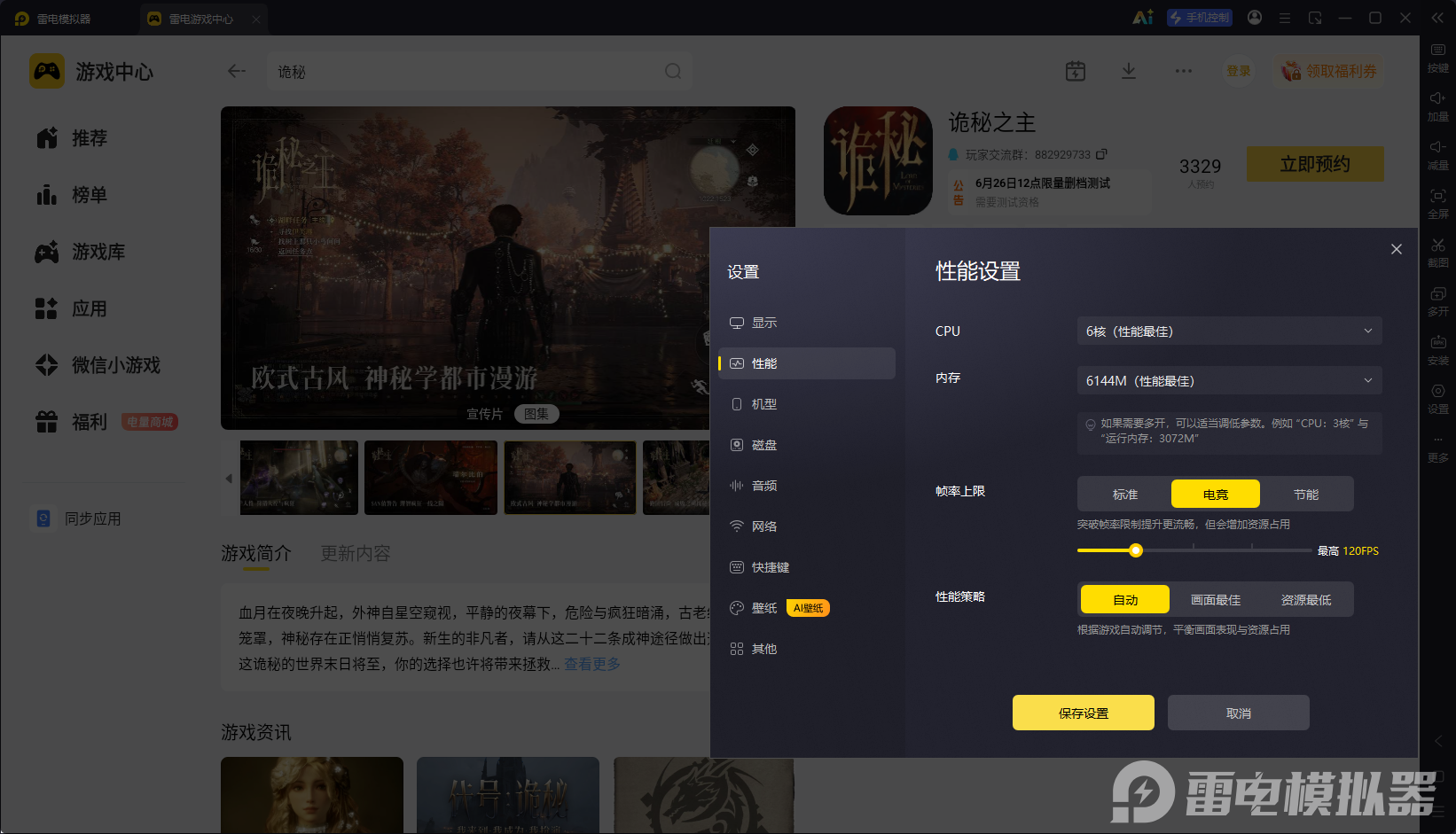
Task: Select the 性能 performance settings section
Action: (x=806, y=363)
